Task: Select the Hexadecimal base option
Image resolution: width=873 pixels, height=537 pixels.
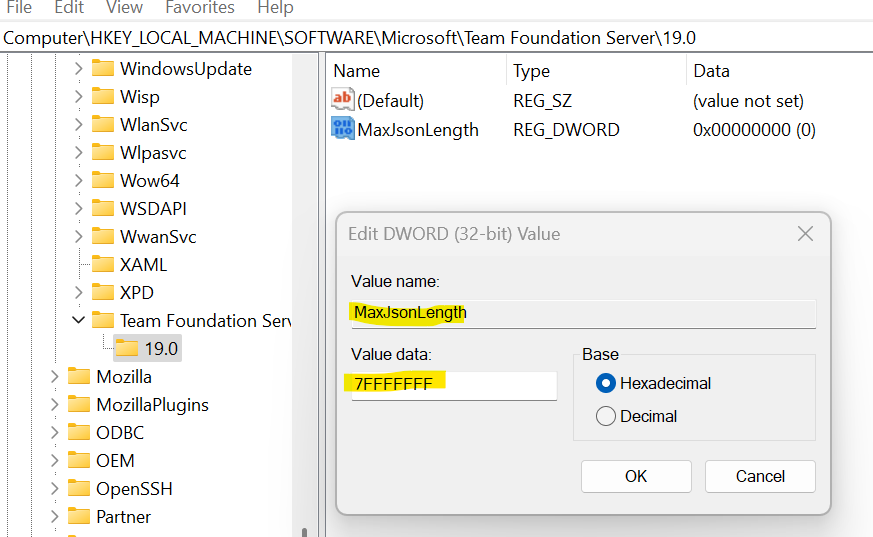Action: 606,383
